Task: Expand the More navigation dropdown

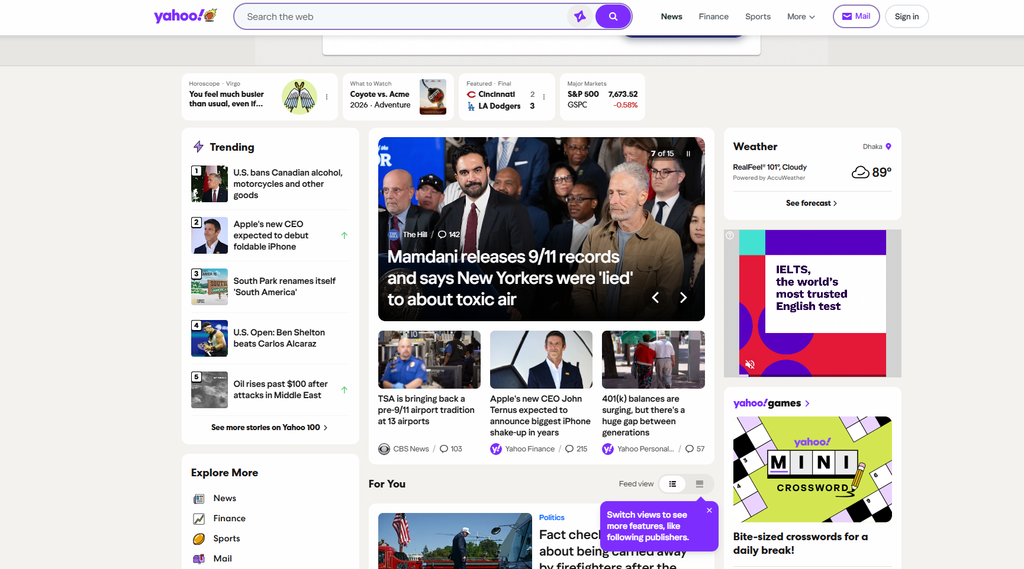Action: click(801, 16)
